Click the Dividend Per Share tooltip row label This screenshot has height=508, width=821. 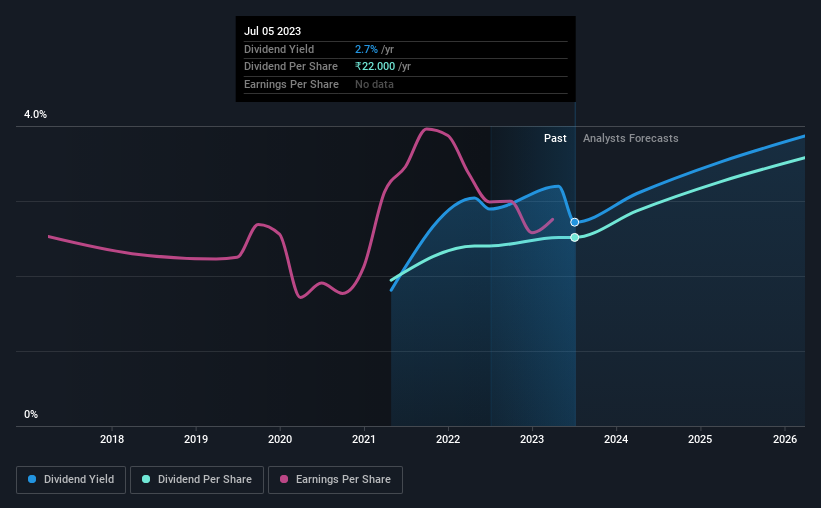coord(291,67)
